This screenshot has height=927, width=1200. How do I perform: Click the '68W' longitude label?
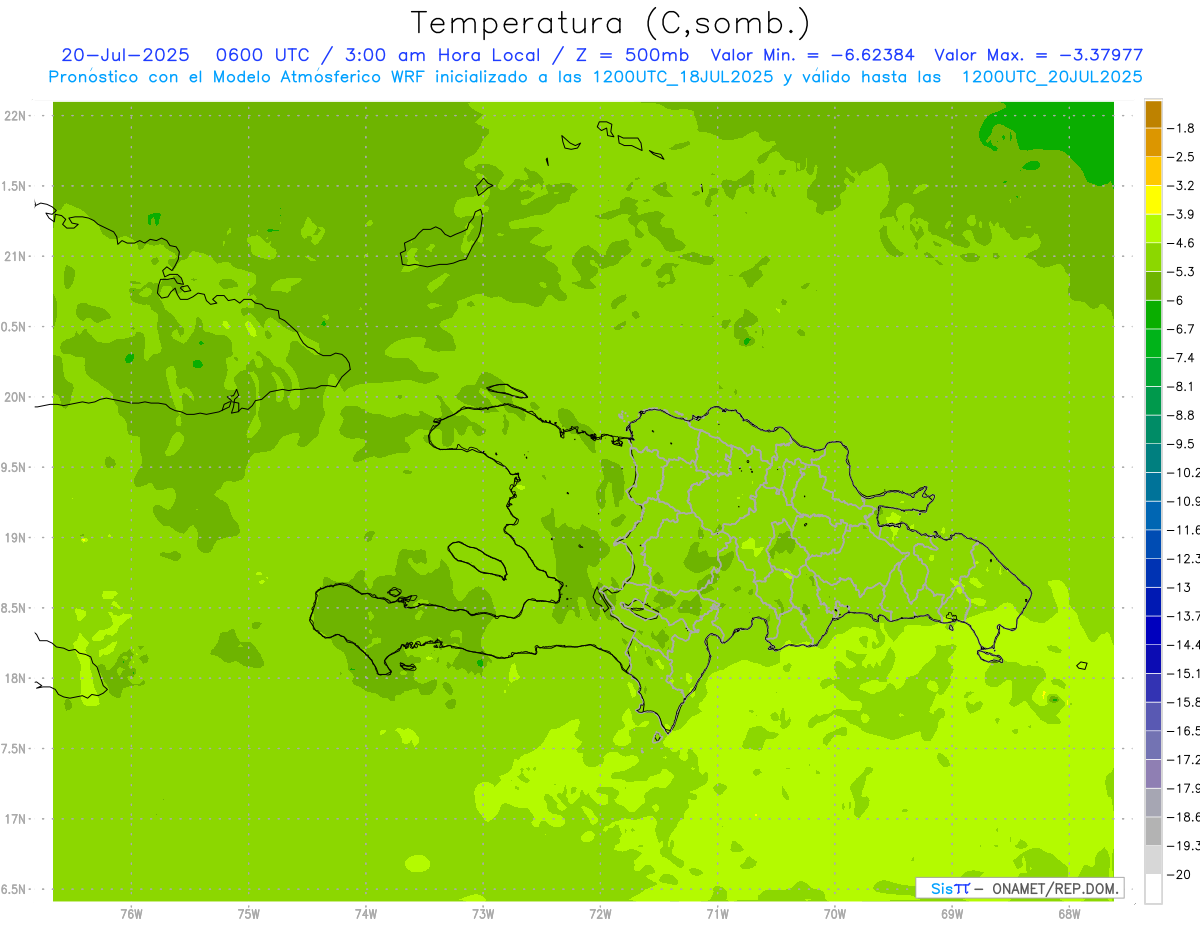[1069, 913]
